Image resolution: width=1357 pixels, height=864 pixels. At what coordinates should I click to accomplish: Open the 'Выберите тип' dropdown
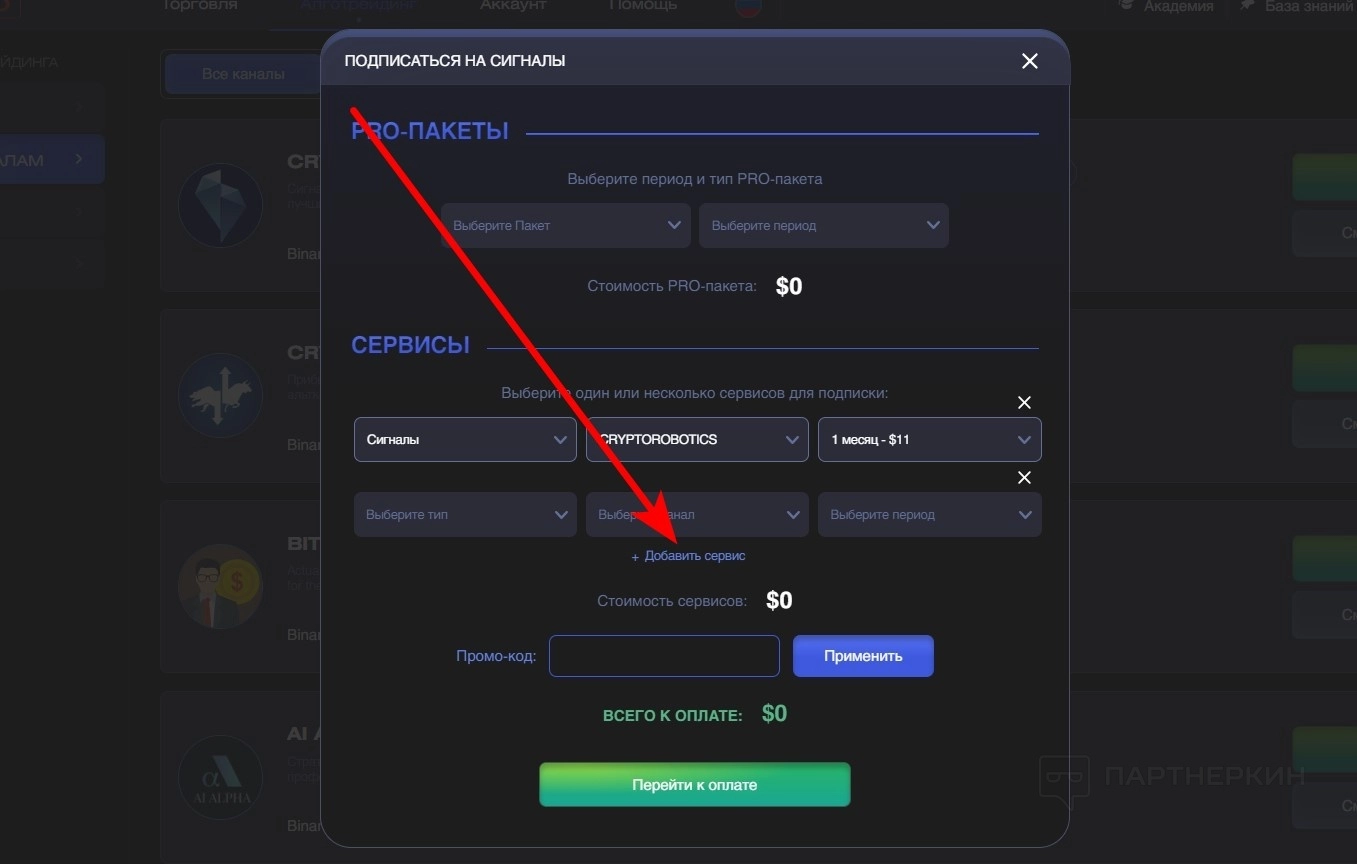[465, 515]
